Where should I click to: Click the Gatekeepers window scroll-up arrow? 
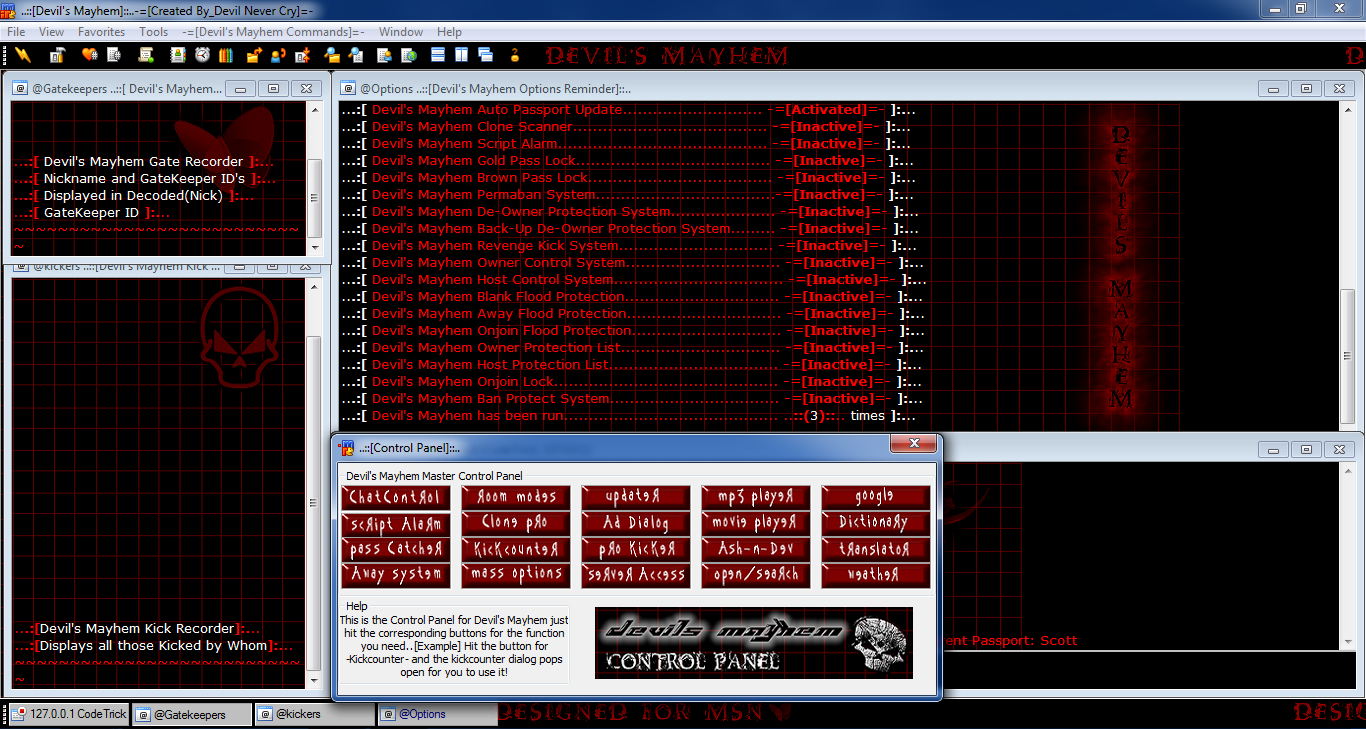point(314,111)
